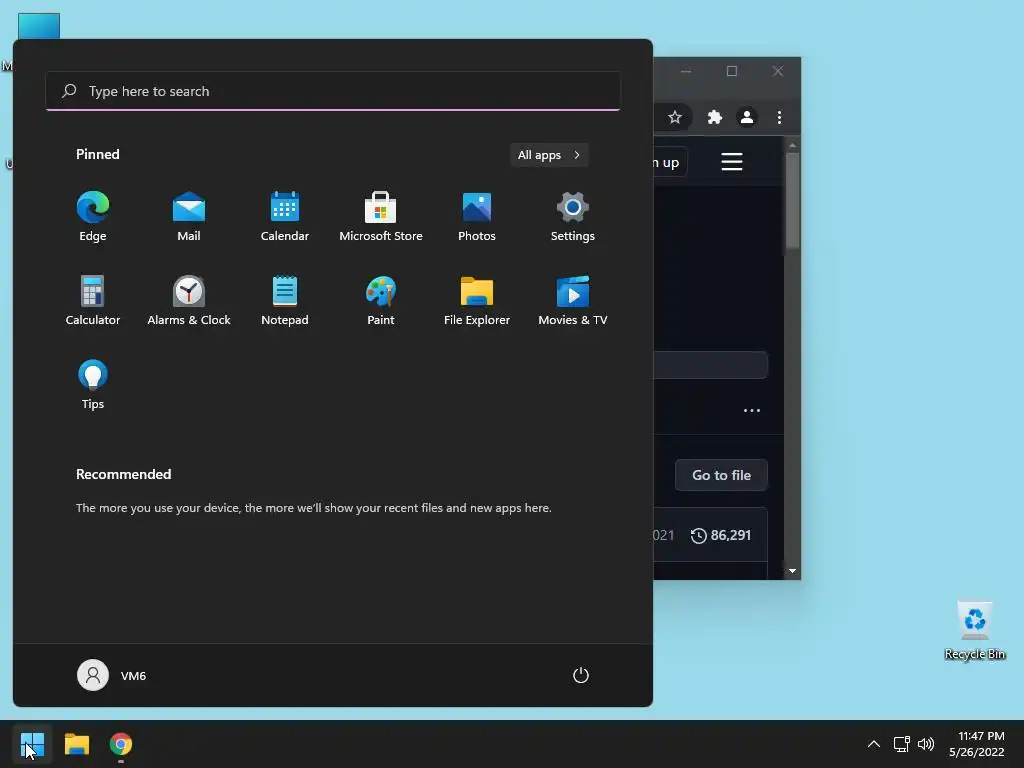Image resolution: width=1024 pixels, height=768 pixels.
Task: Click the power button in Start menu
Action: coord(581,675)
